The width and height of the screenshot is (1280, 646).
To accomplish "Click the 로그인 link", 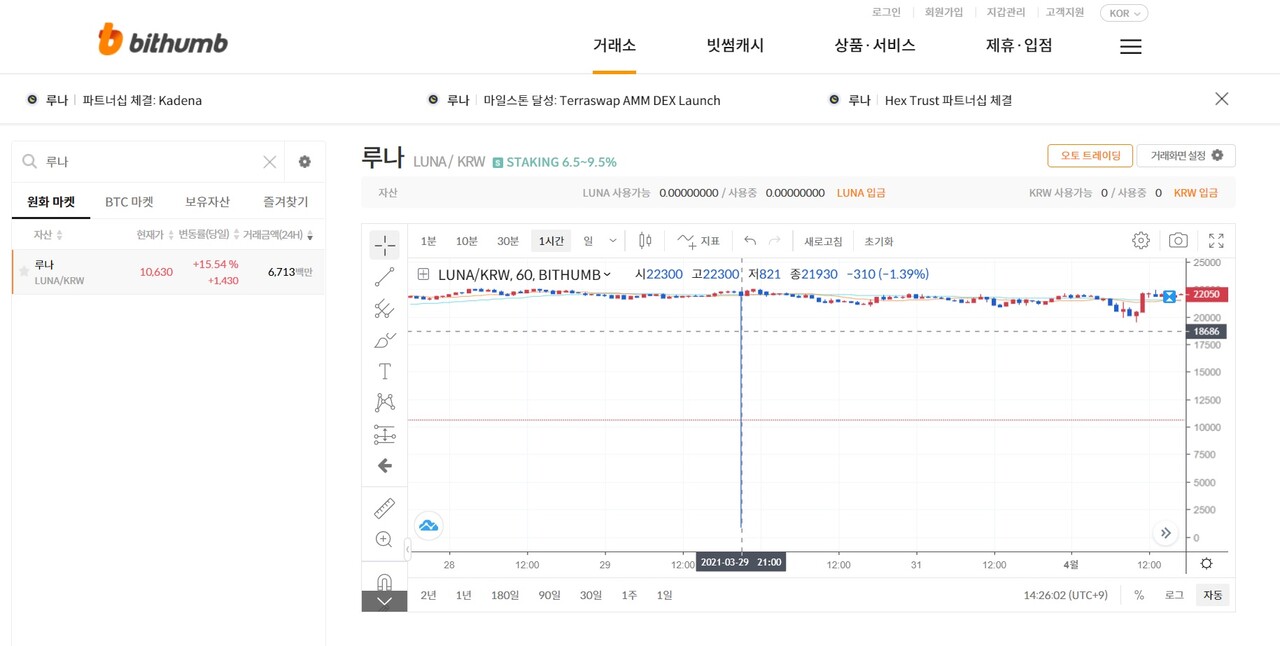I will click(x=886, y=12).
